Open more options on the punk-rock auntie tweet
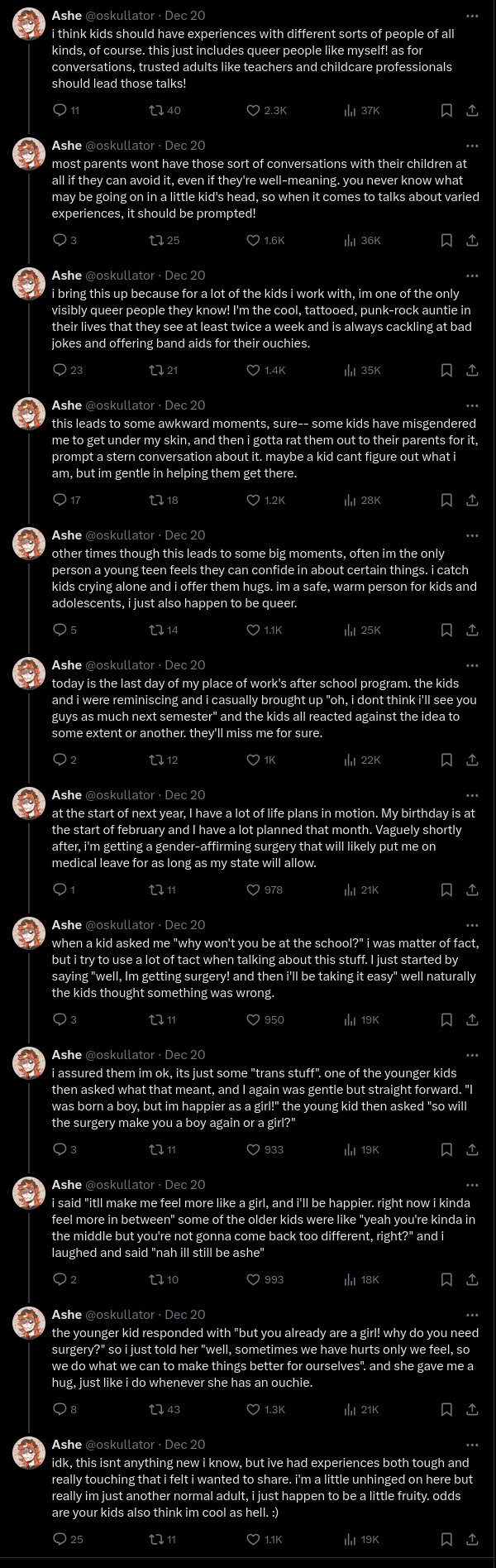 [x=472, y=276]
